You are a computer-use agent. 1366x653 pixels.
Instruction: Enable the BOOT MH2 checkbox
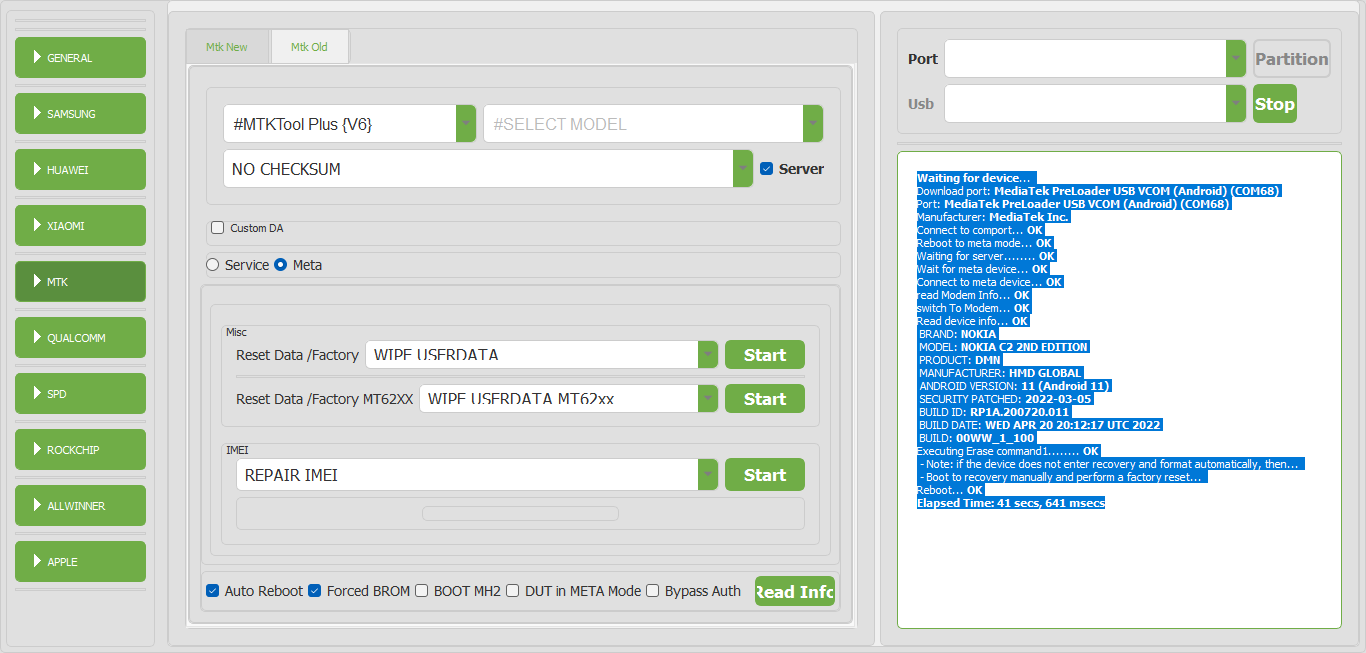click(422, 591)
